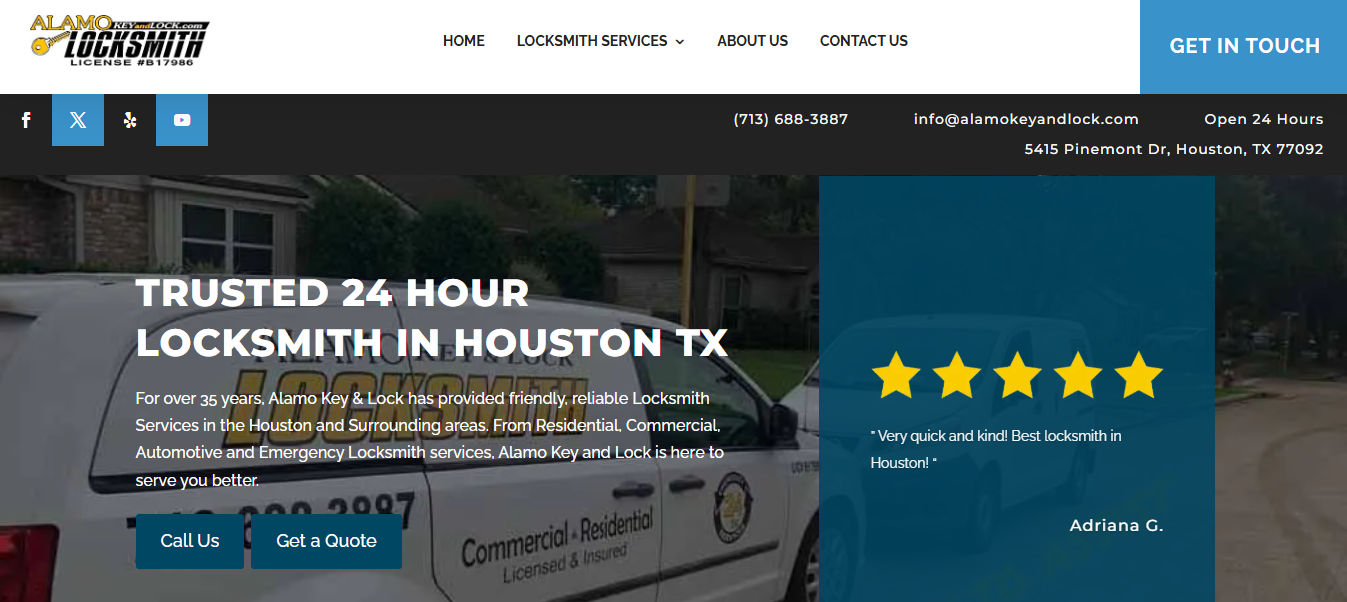Open the Facebook social icon
Viewport: 1347px width, 602px height.
(x=26, y=120)
